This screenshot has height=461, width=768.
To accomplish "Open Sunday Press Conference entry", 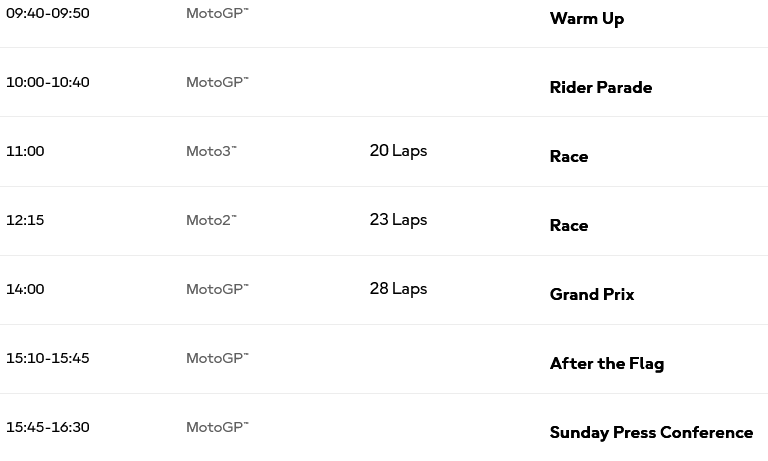I will 651,433.
